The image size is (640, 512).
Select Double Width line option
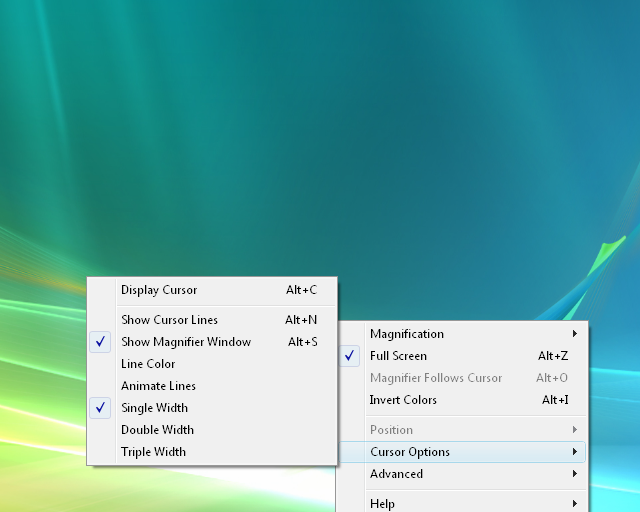pos(157,430)
